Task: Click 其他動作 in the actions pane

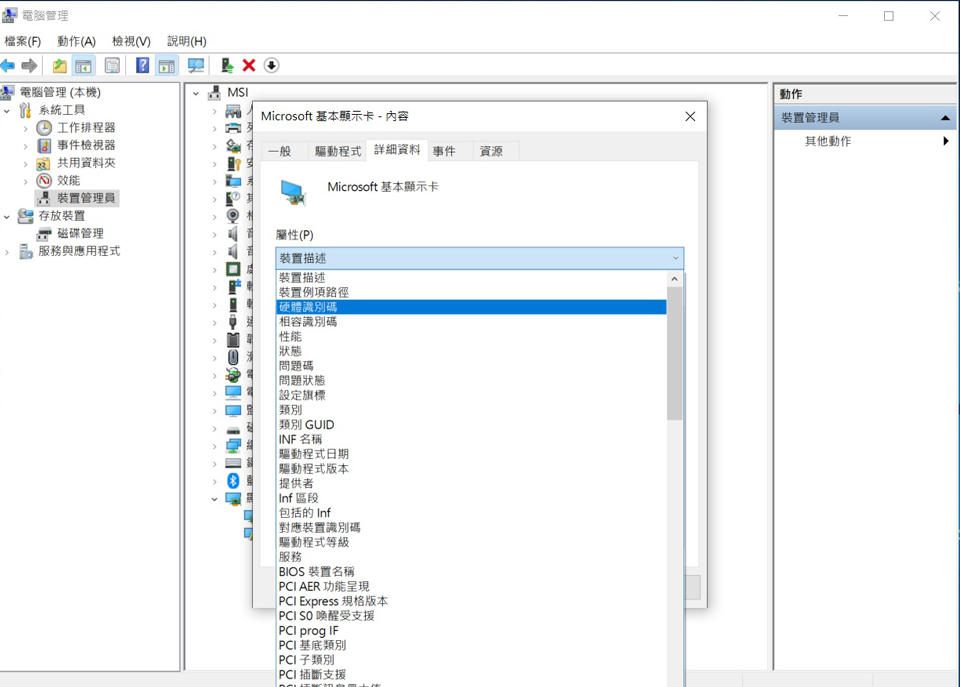Action: (x=828, y=141)
